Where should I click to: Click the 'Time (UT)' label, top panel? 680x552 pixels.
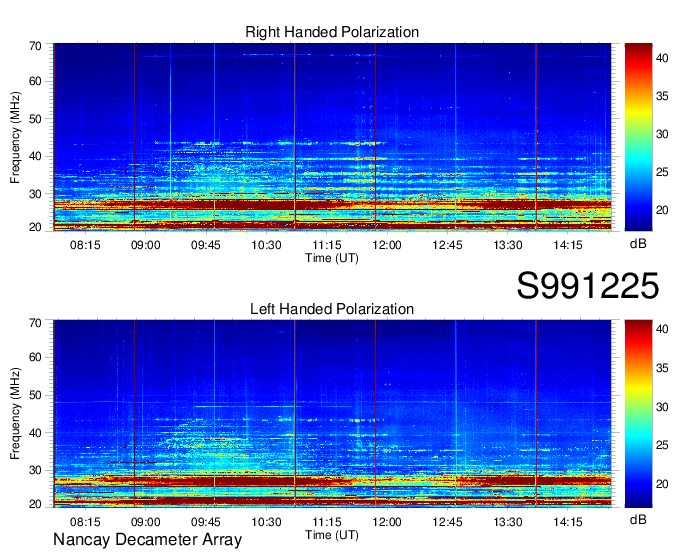[x=332, y=258]
